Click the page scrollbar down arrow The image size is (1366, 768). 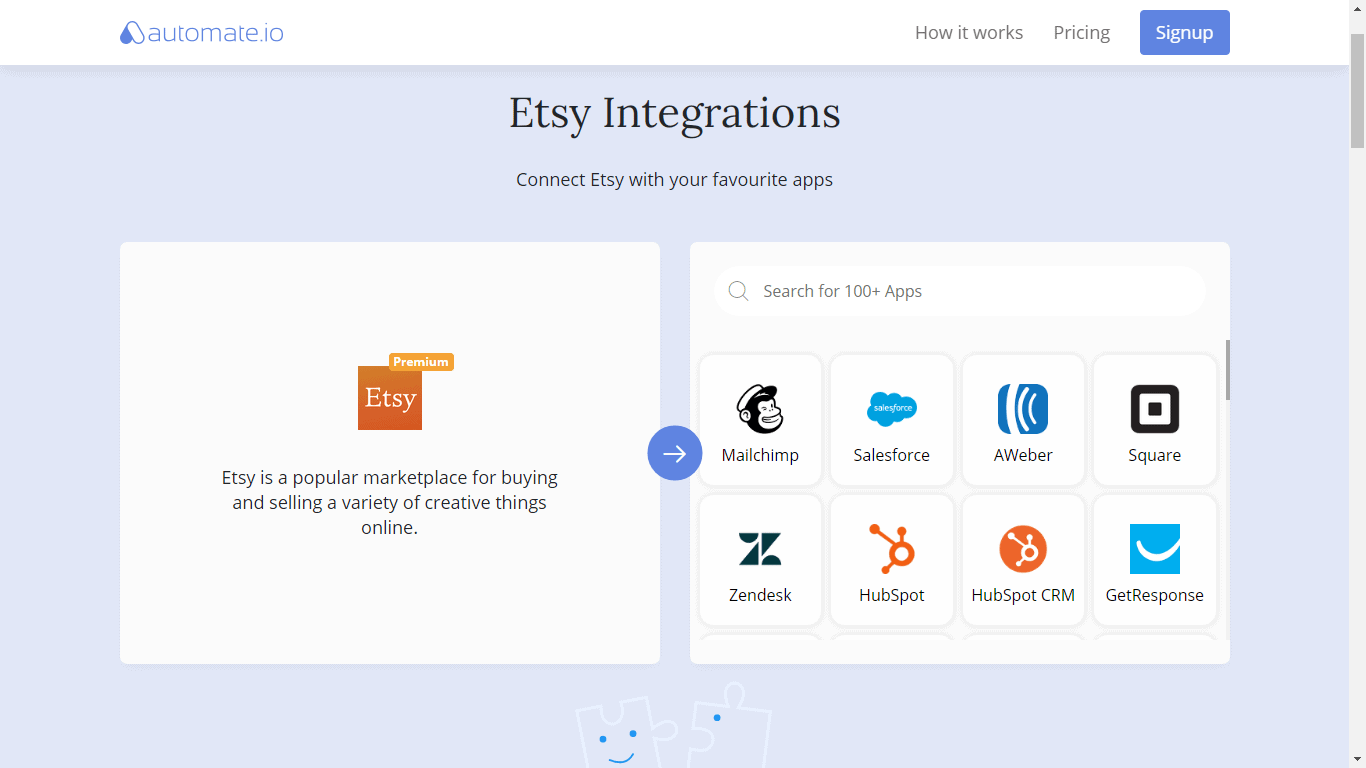pos(1357,758)
